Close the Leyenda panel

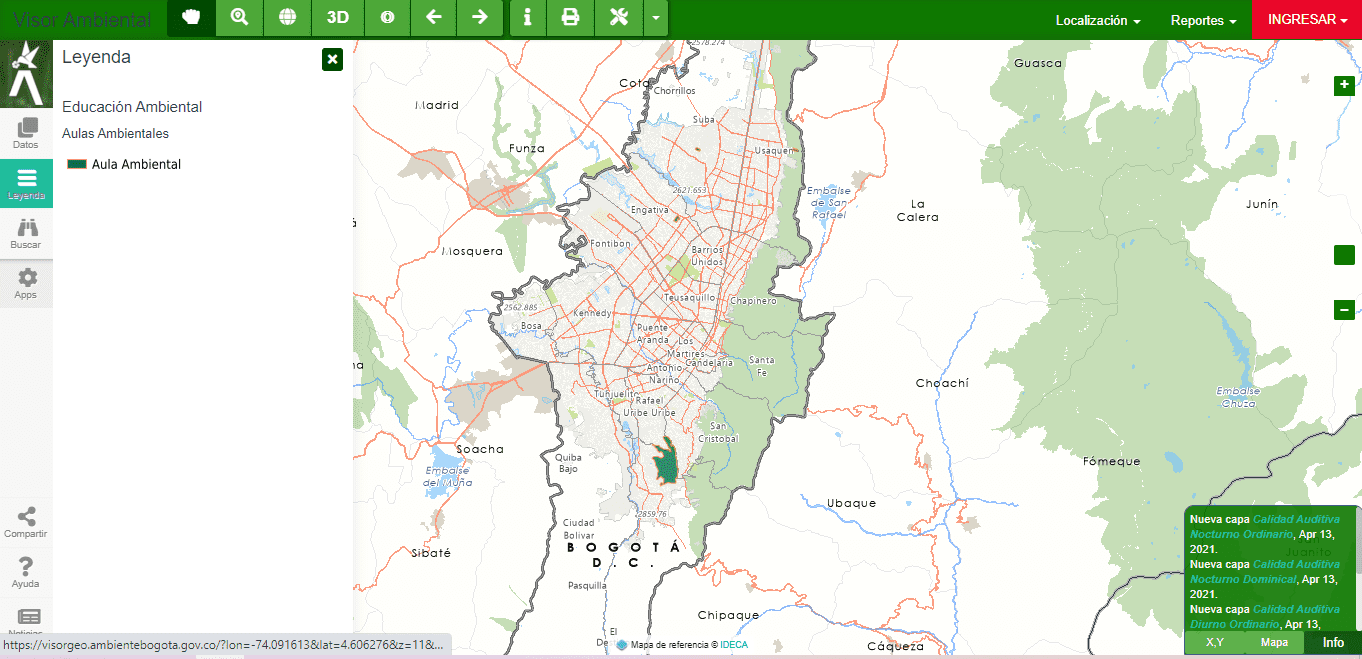tap(333, 59)
